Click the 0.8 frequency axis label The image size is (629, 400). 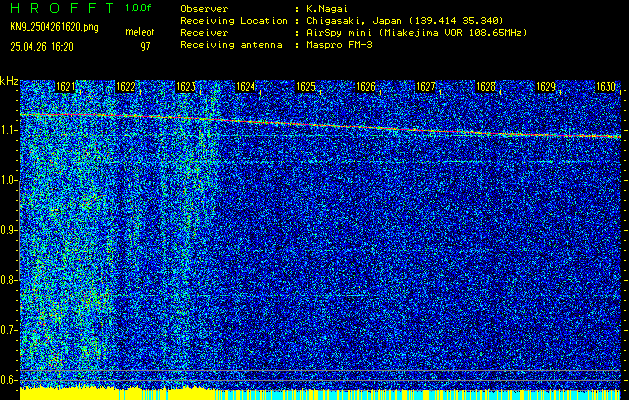click(9, 280)
